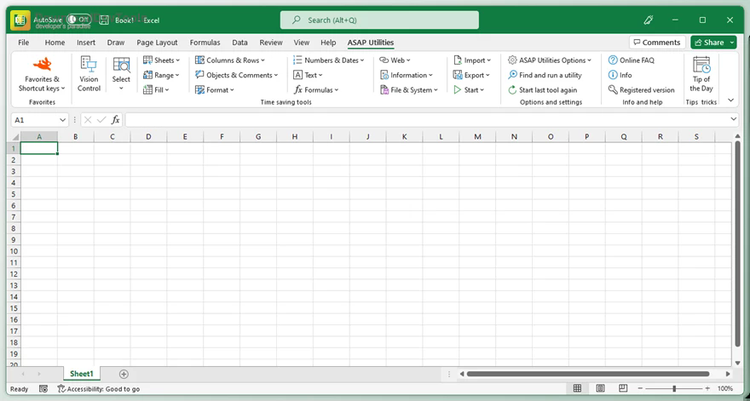Click inside the formula bar
This screenshot has width=750, height=401.
426,120
